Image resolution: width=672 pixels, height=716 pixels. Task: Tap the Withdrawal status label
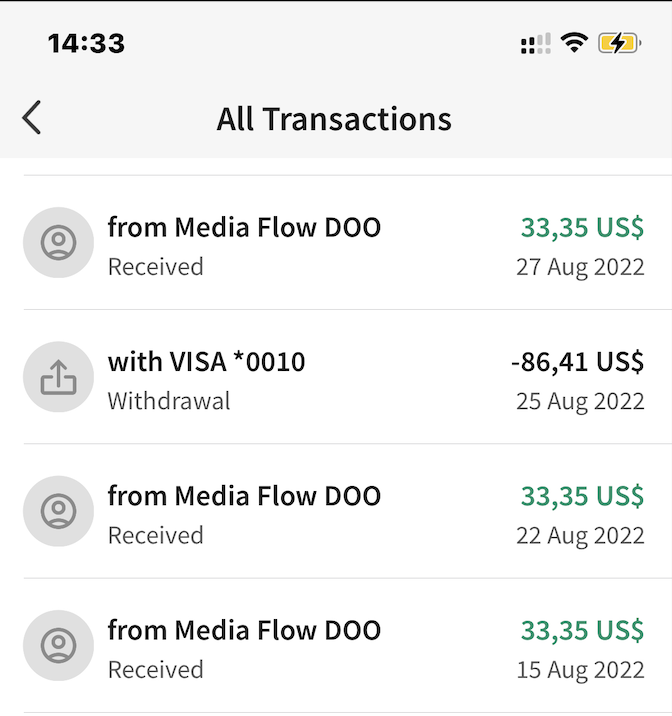coord(169,401)
